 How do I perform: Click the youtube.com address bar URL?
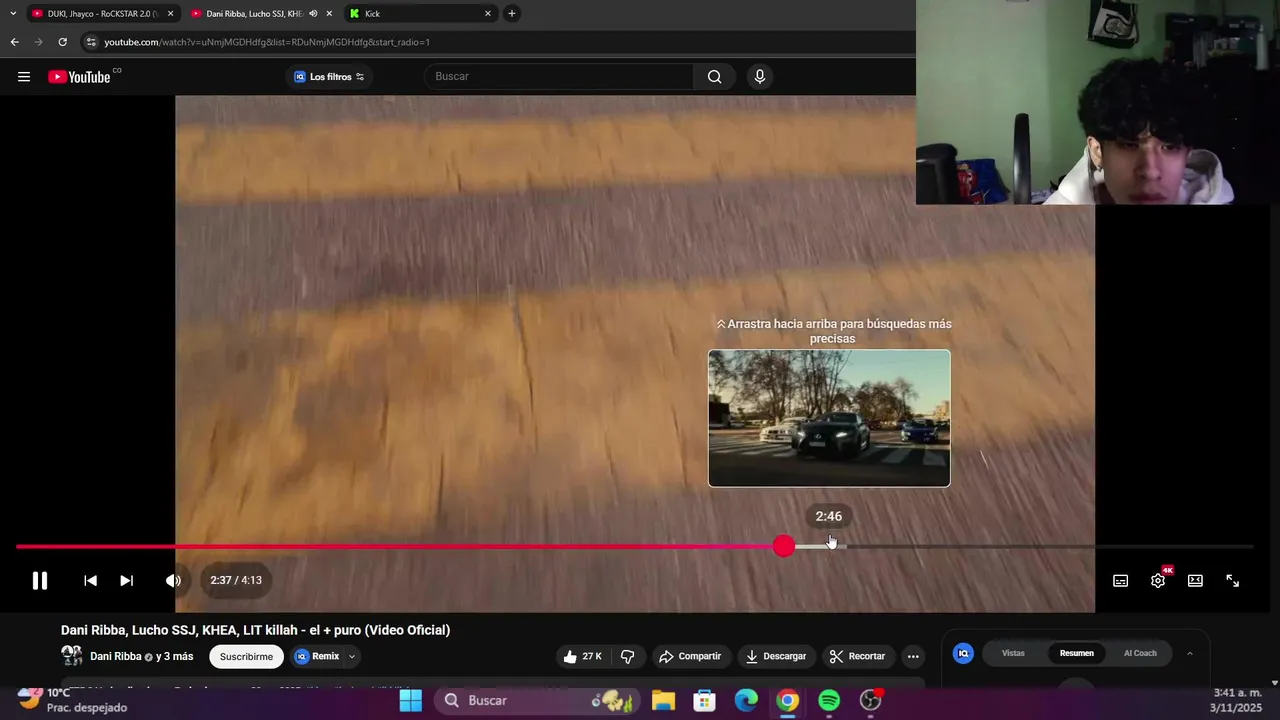267,42
